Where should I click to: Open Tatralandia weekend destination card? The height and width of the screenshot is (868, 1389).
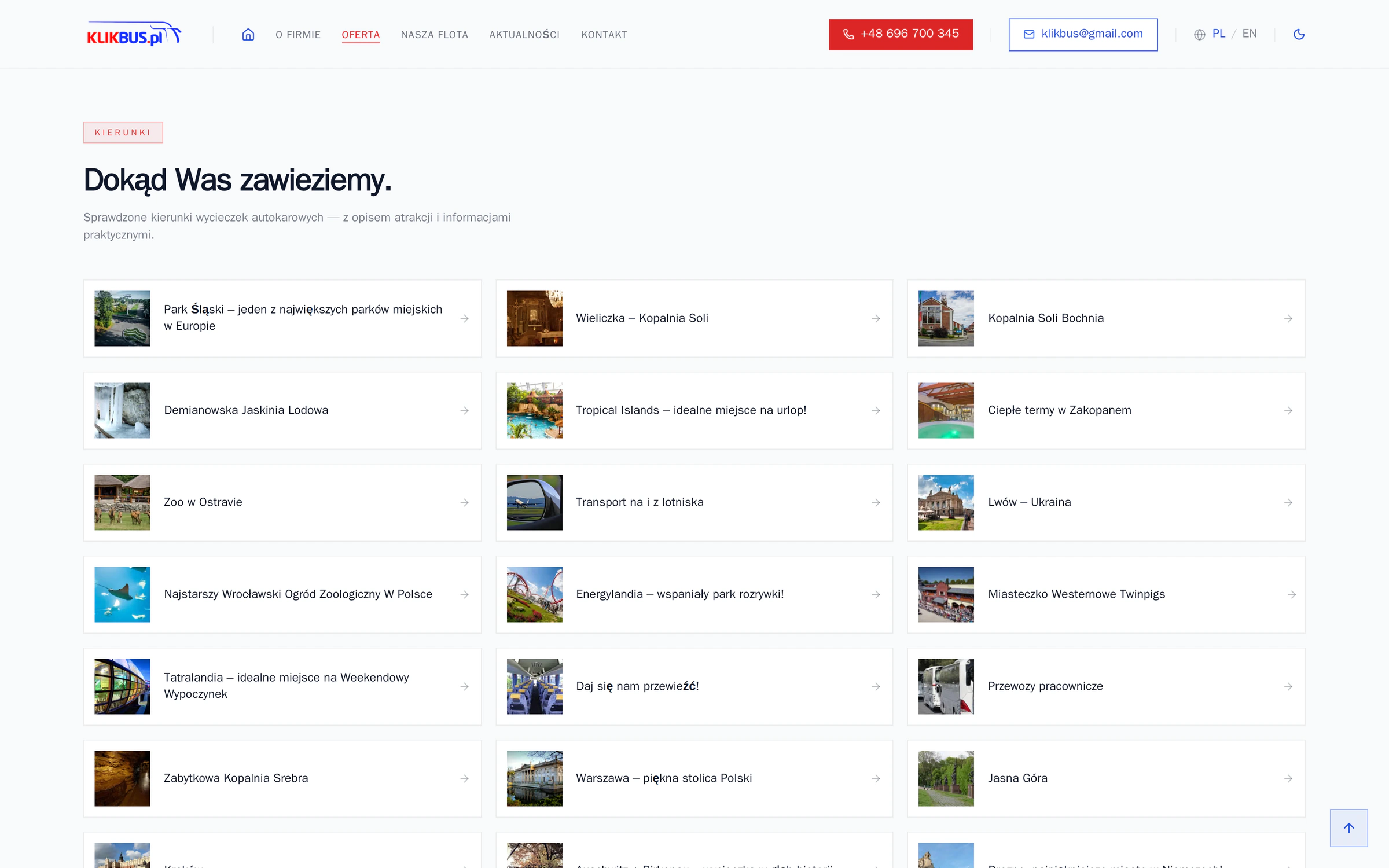(x=282, y=686)
